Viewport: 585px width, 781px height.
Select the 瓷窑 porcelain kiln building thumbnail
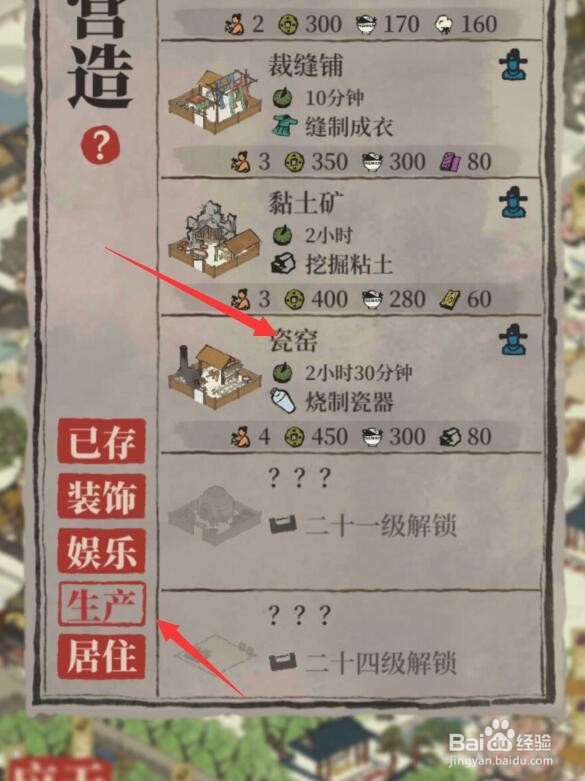pos(215,375)
